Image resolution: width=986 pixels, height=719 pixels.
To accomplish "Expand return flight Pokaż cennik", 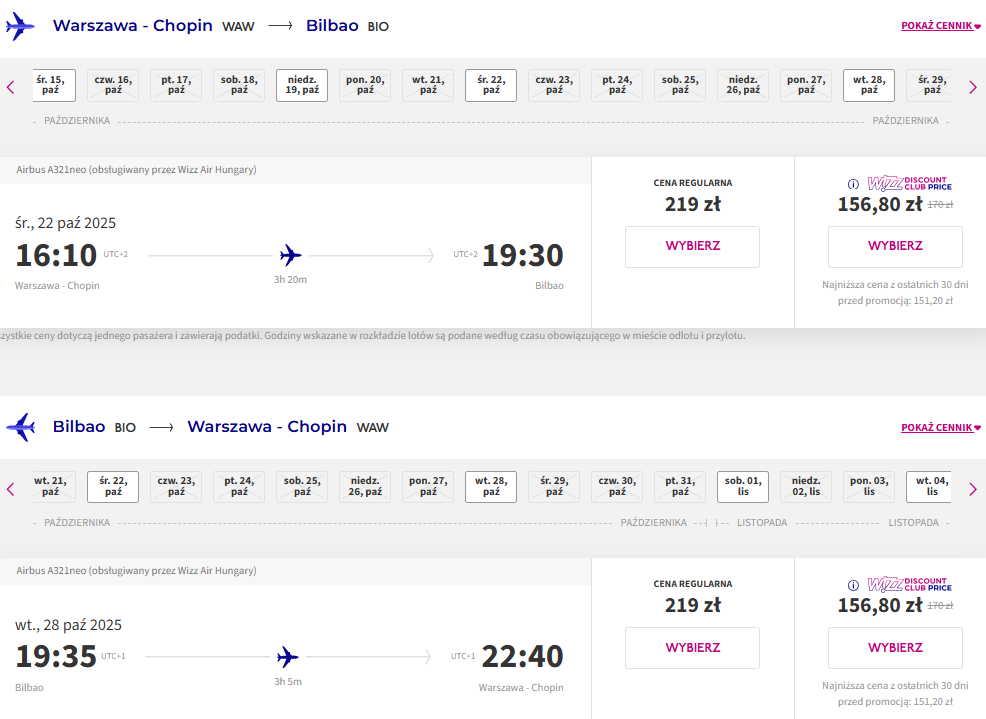I will (x=941, y=428).
